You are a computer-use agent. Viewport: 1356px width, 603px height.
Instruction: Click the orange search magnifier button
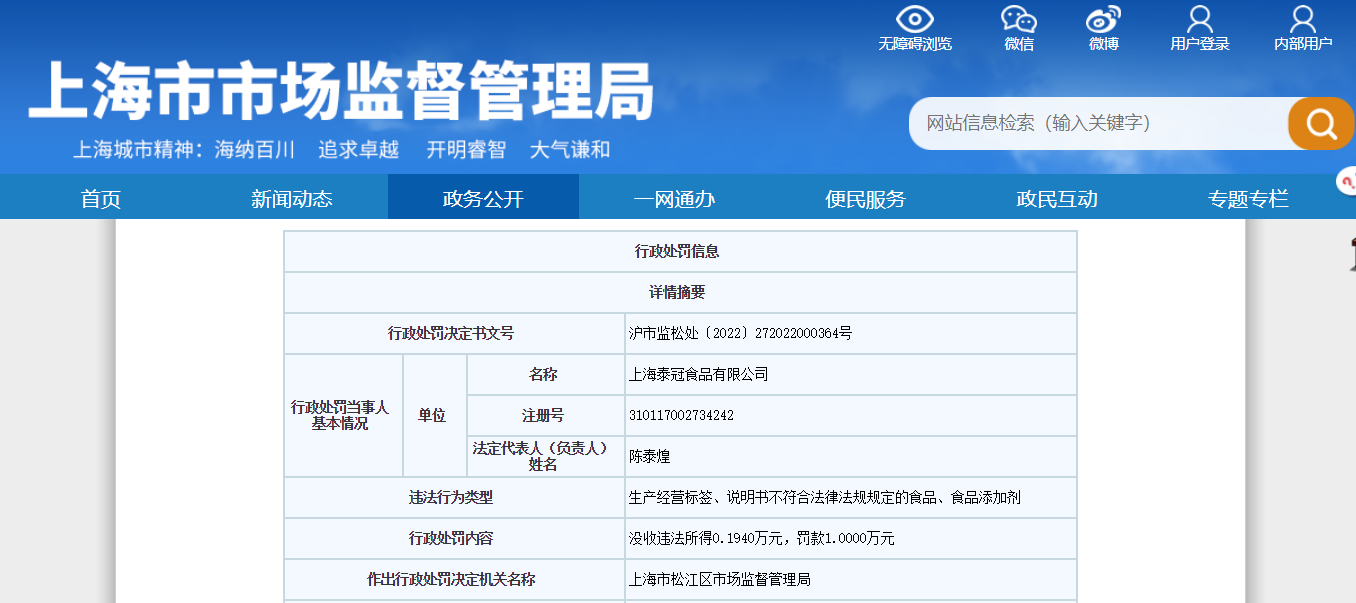pyautogui.click(x=1321, y=123)
